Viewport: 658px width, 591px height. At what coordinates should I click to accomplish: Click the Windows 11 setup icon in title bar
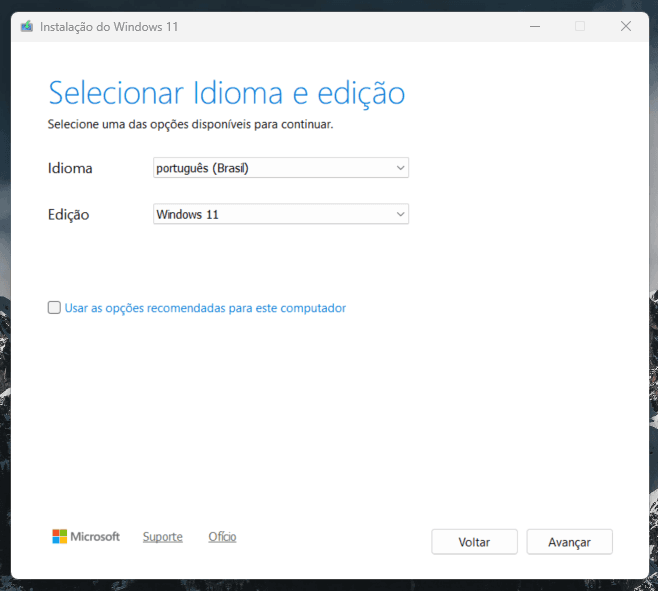click(x=27, y=26)
